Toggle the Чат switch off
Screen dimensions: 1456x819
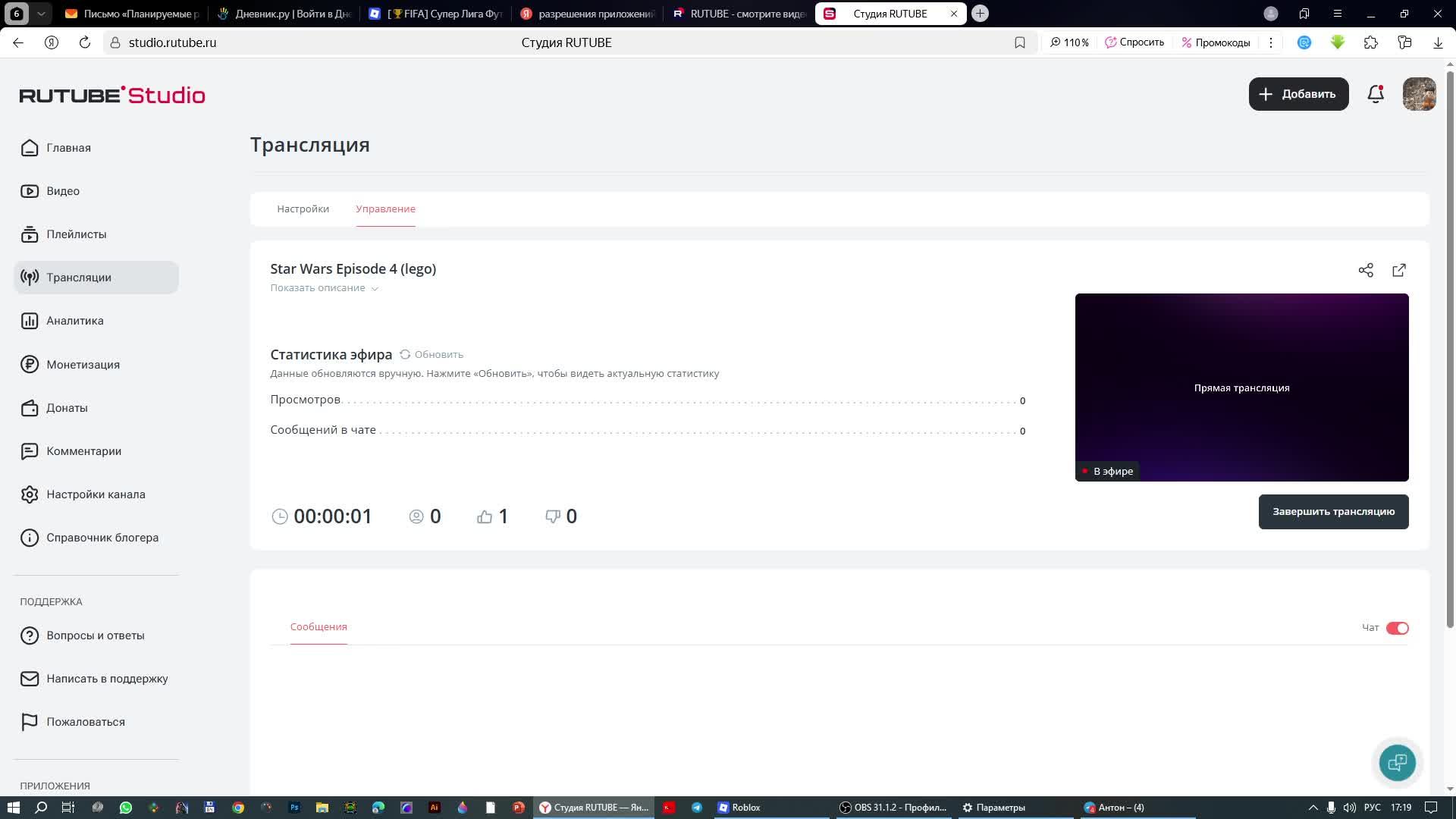pos(1397,628)
